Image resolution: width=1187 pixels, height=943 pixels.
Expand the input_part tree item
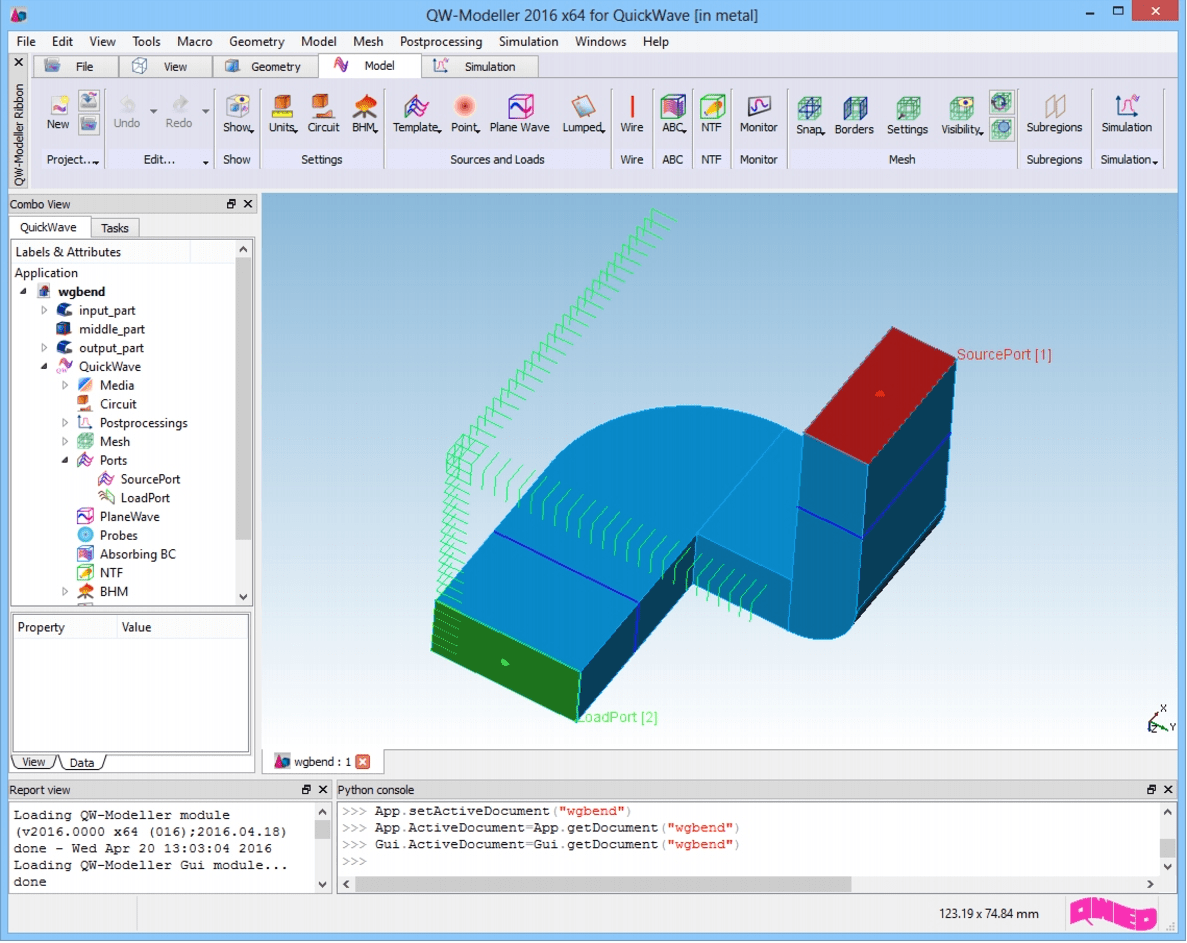[x=44, y=310]
